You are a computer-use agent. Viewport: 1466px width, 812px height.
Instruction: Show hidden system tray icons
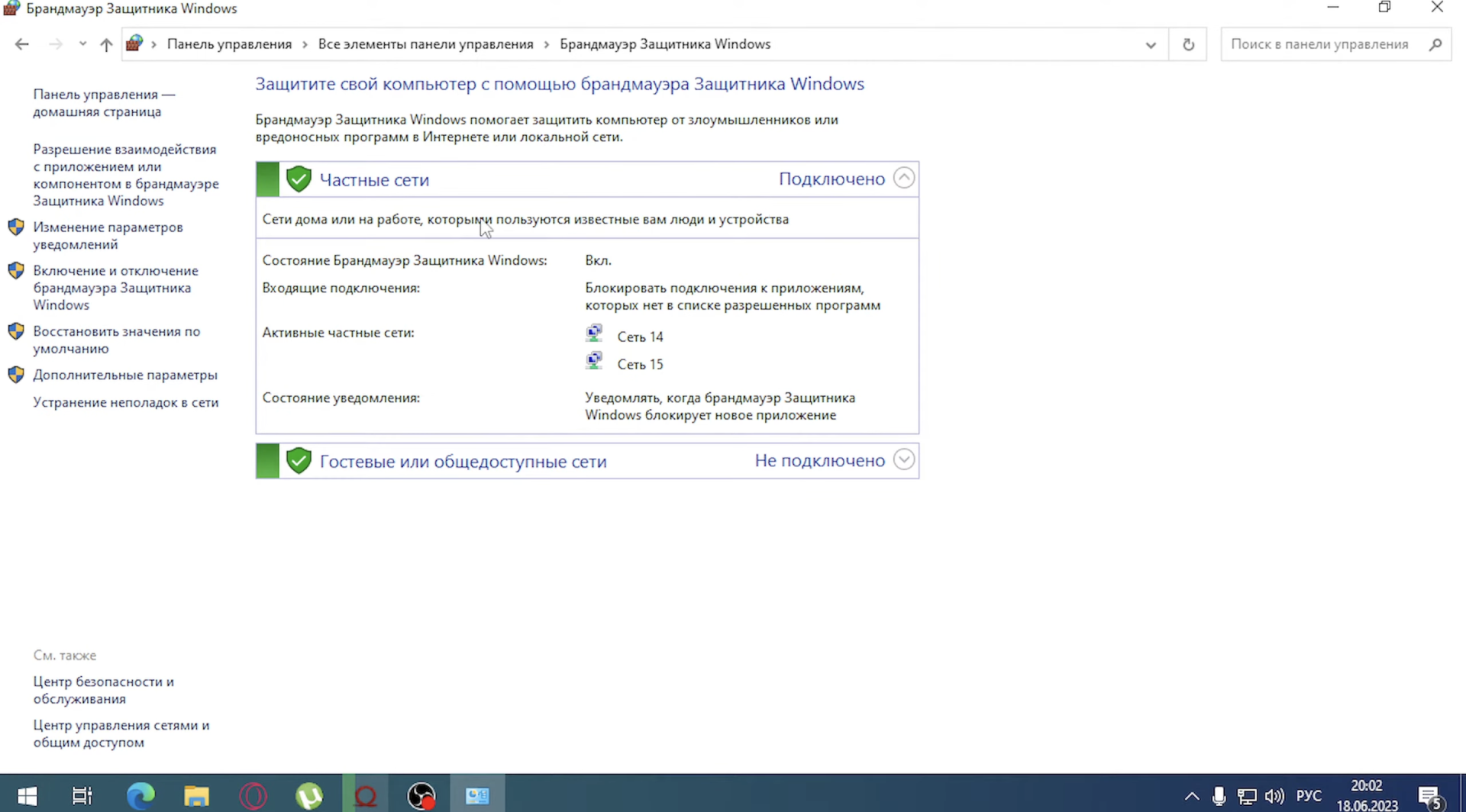(1191, 797)
